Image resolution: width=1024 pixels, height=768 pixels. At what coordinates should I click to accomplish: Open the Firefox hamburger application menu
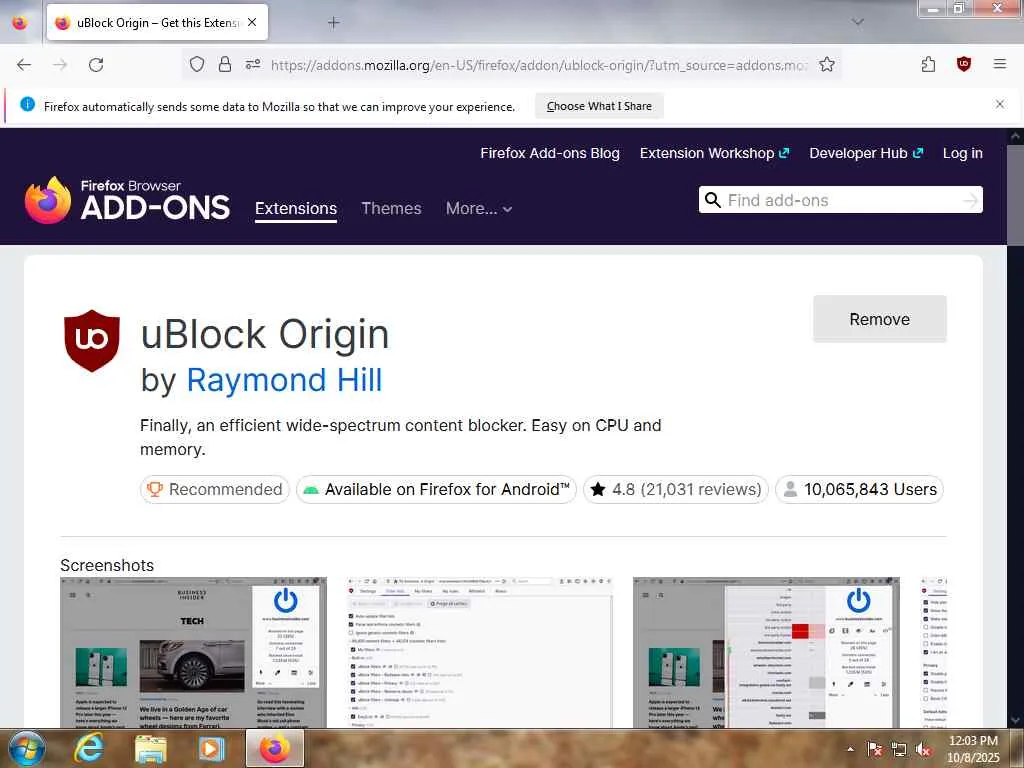[x=999, y=64]
